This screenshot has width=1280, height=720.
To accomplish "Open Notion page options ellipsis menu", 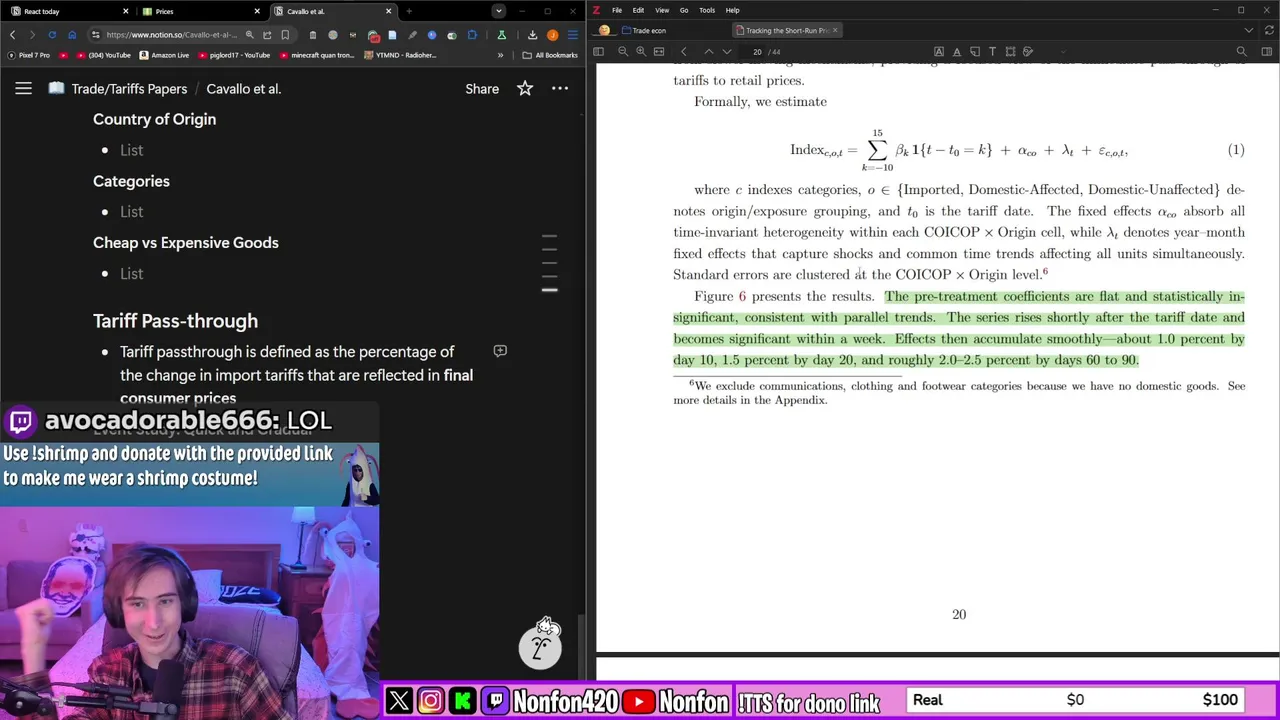I will coord(560,89).
